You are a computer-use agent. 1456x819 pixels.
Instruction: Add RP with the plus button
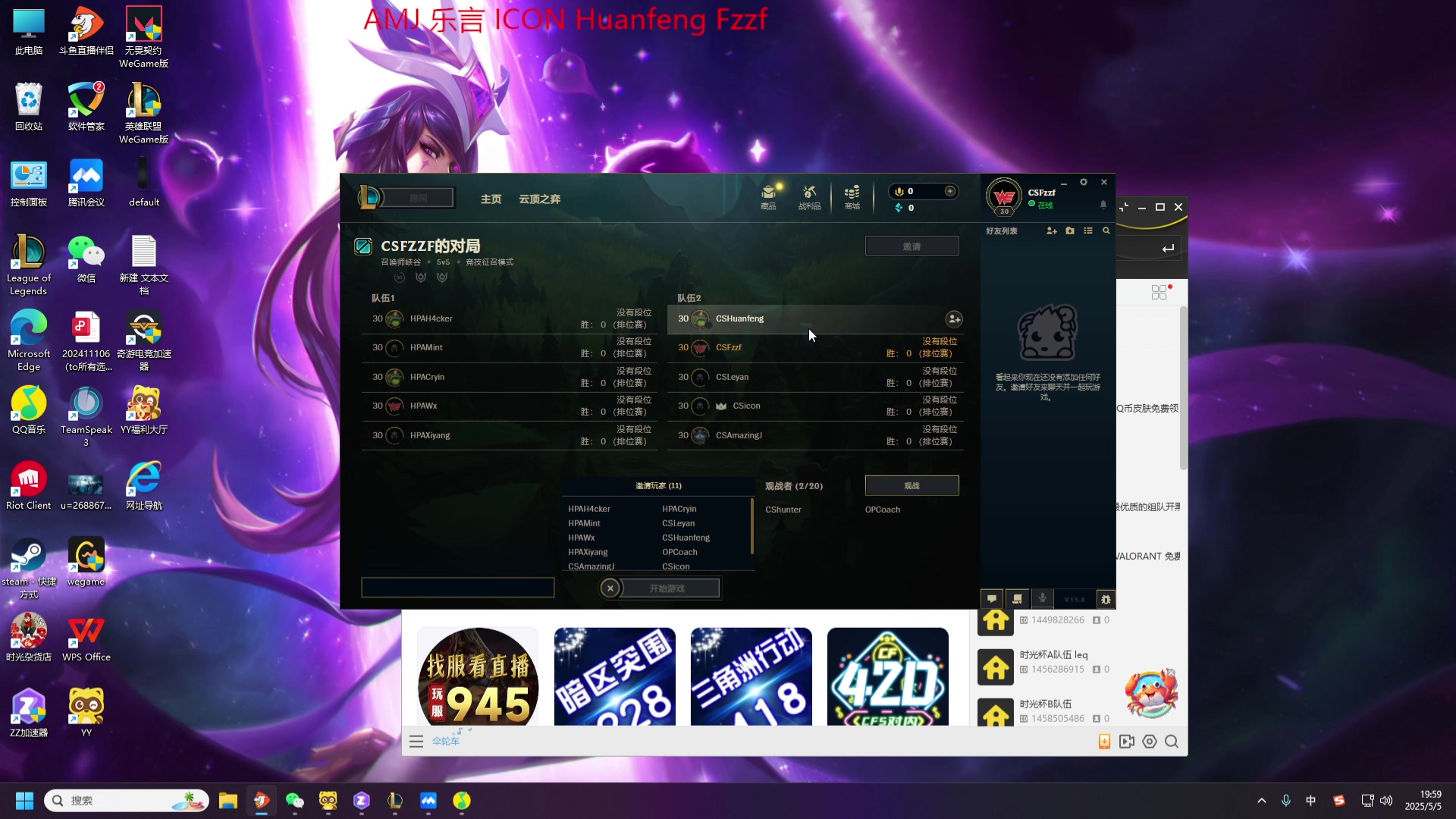pyautogui.click(x=949, y=191)
